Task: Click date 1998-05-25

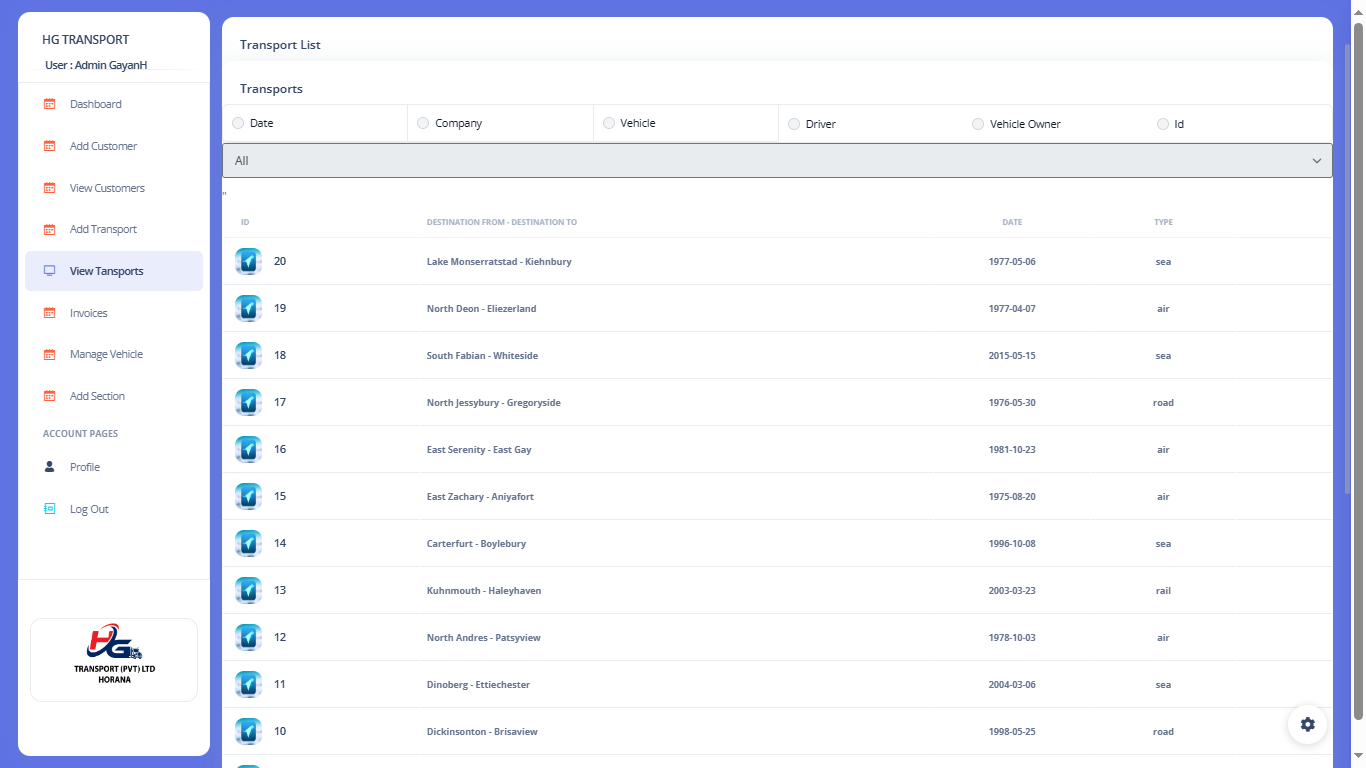Action: pyautogui.click(x=1012, y=732)
